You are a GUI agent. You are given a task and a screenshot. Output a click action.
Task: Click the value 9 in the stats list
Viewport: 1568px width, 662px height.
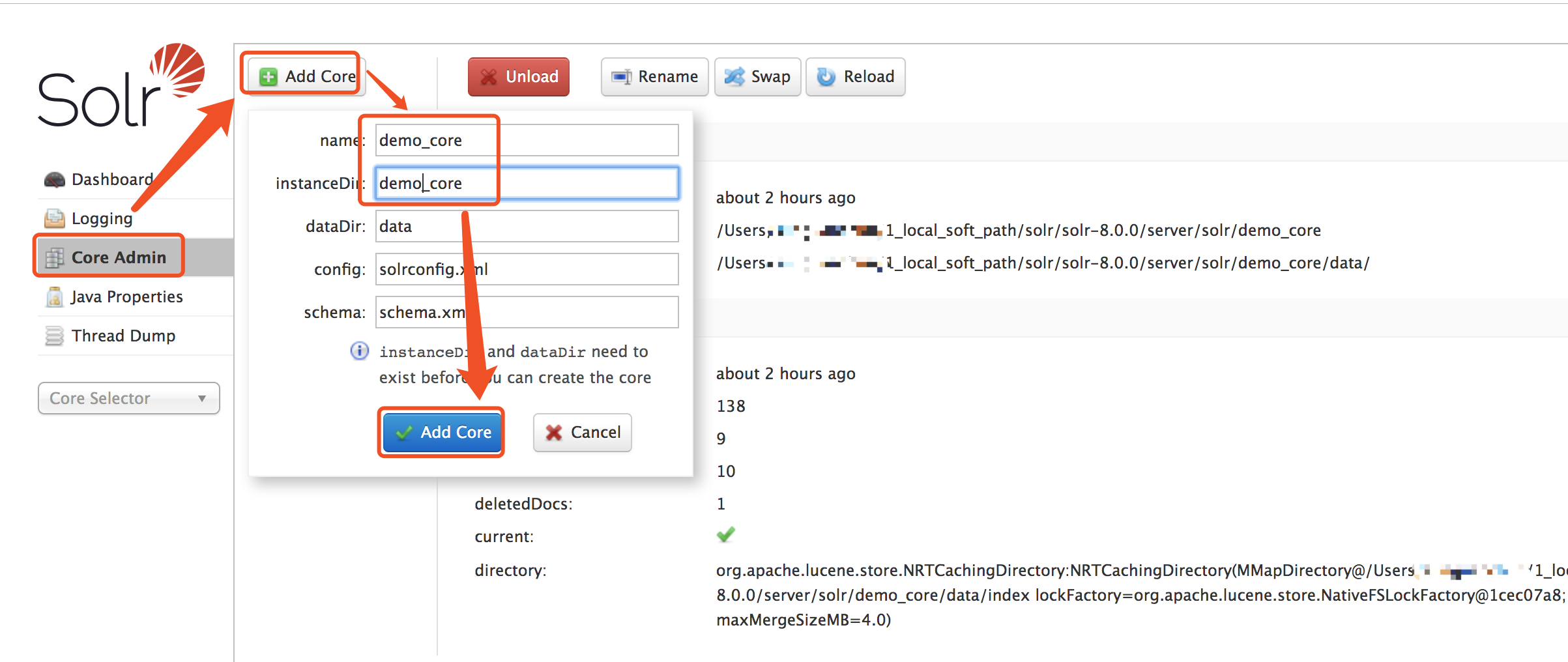[721, 439]
